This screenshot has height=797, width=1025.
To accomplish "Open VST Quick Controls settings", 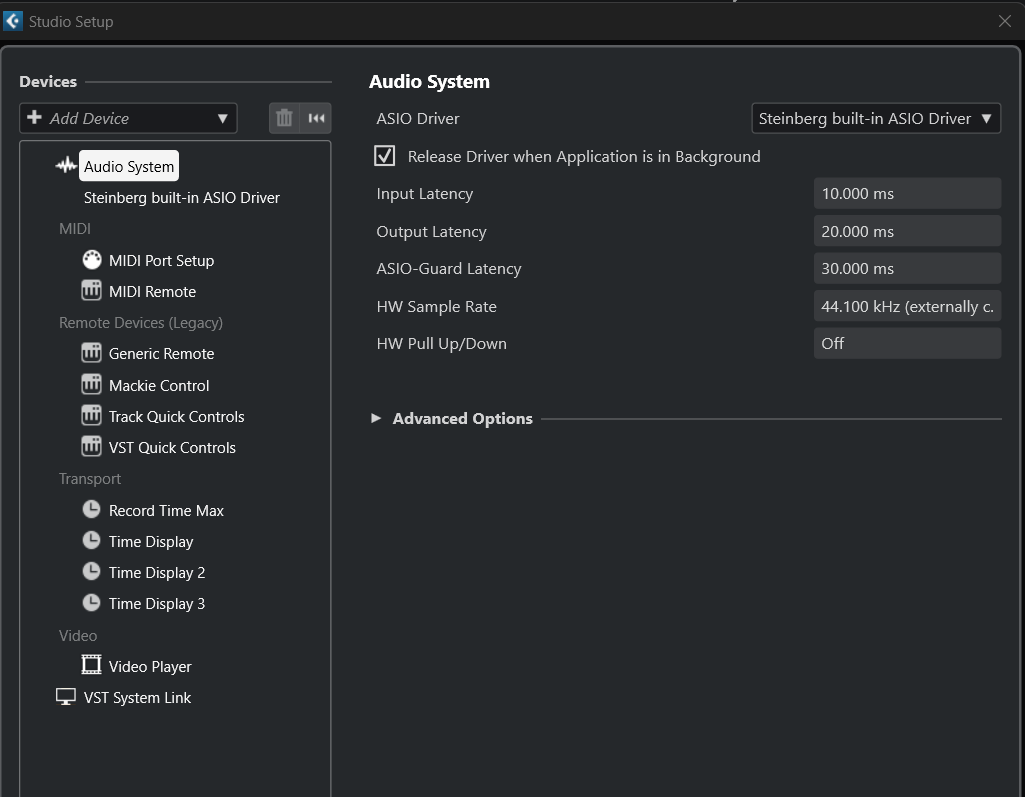I will (x=172, y=448).
